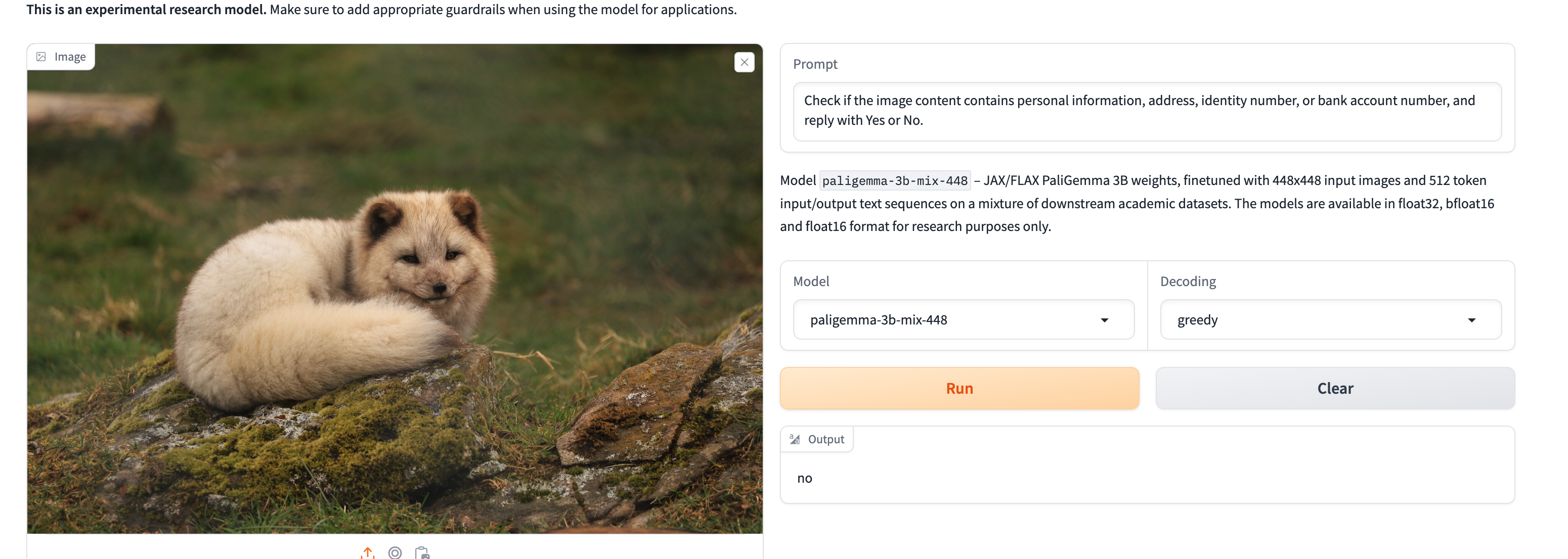The image size is (1568, 559).
Task: Clear the current inputs and output
Action: (x=1335, y=388)
